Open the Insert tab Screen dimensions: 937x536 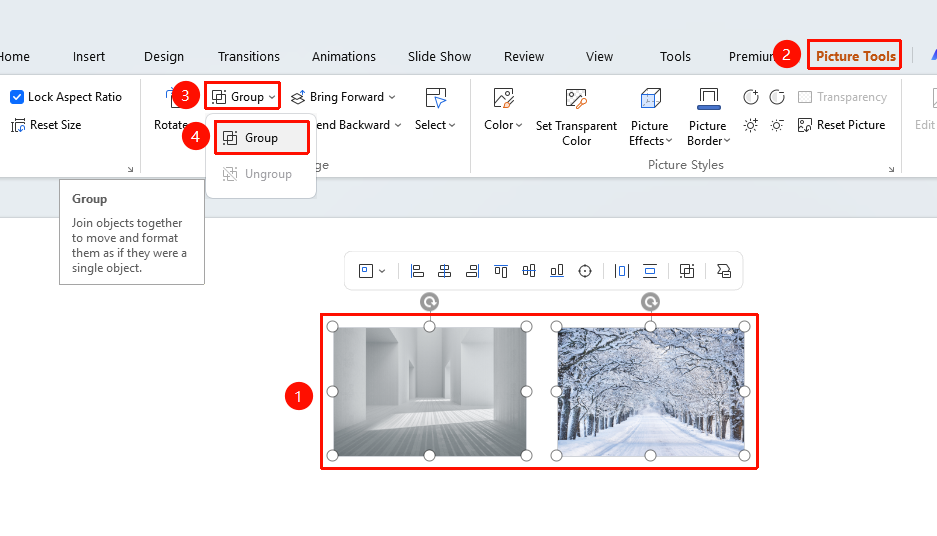click(88, 56)
